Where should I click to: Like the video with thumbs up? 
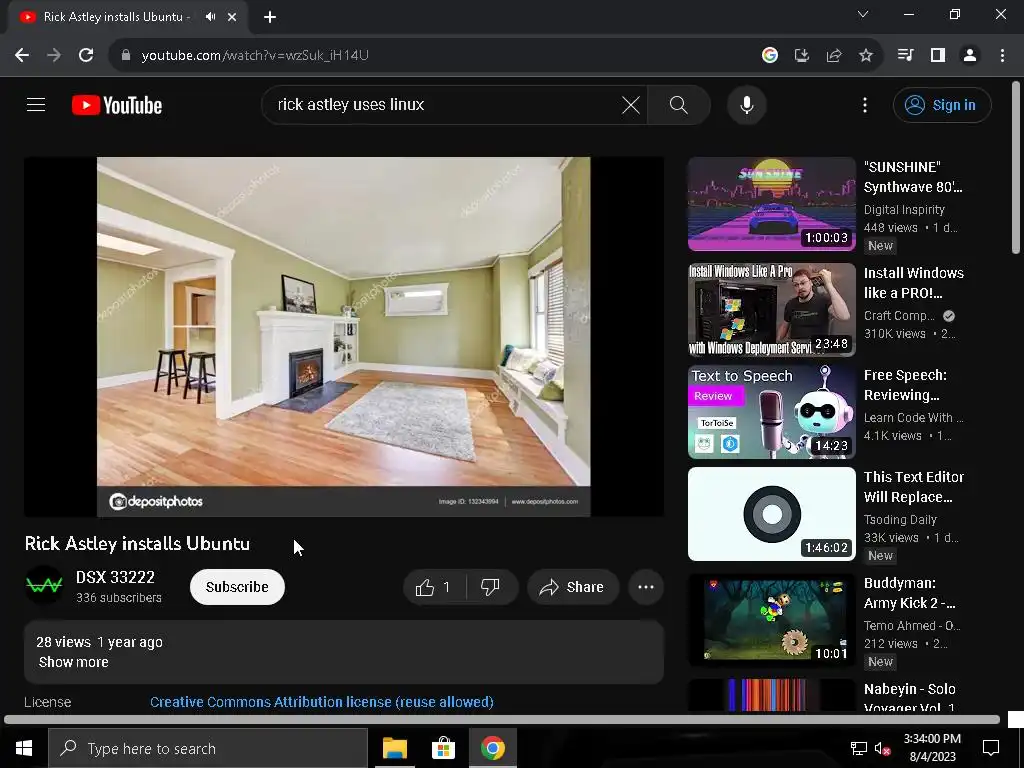click(x=434, y=587)
